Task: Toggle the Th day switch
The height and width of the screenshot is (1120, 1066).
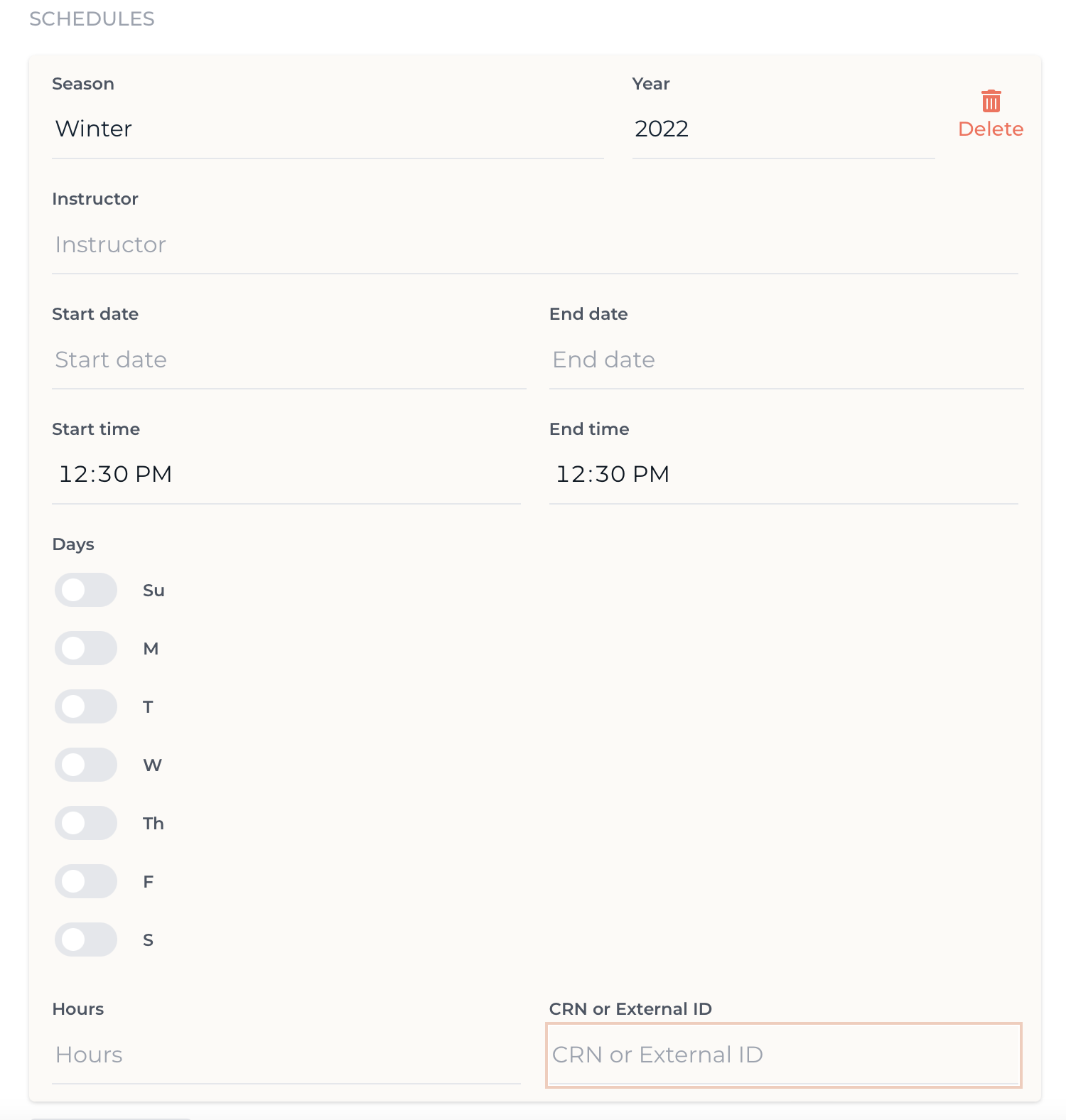Action: pos(86,823)
